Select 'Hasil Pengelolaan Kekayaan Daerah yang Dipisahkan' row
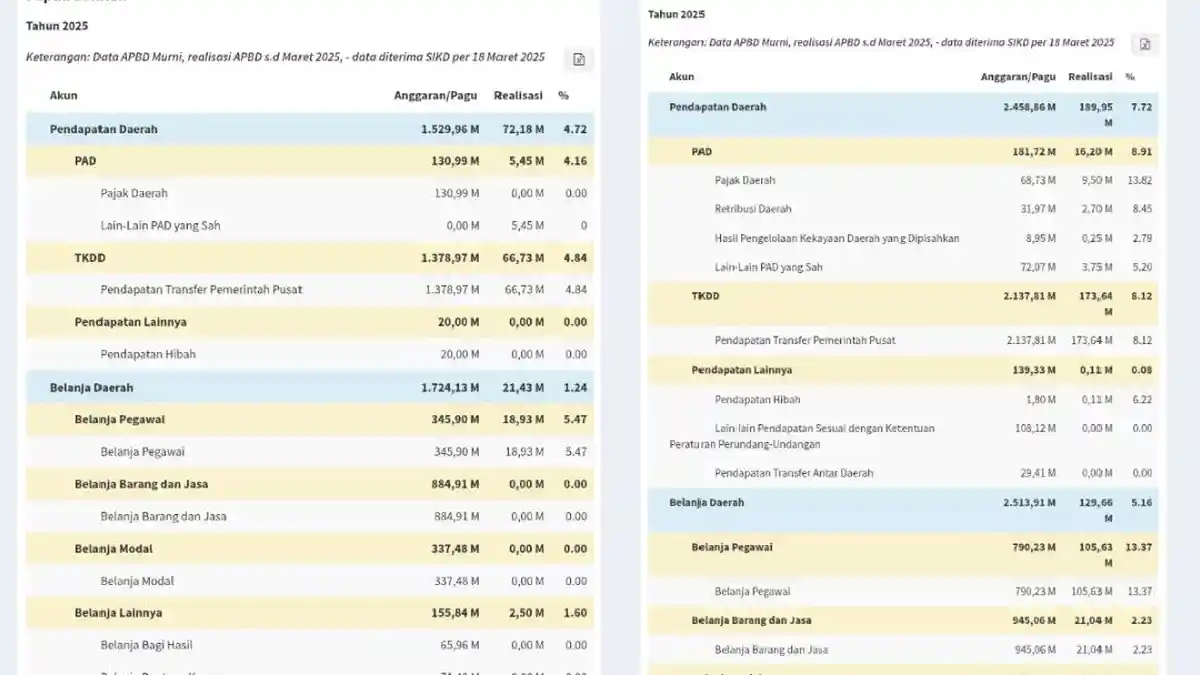Screen dimensions: 1200x675 point(837,239)
